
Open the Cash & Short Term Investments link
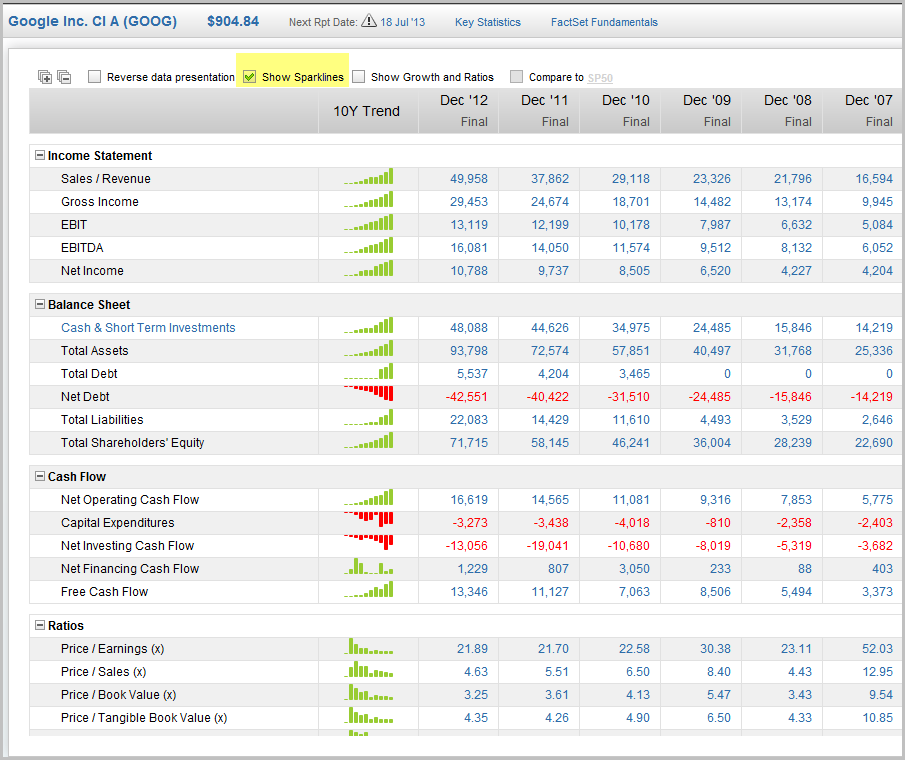tap(148, 327)
